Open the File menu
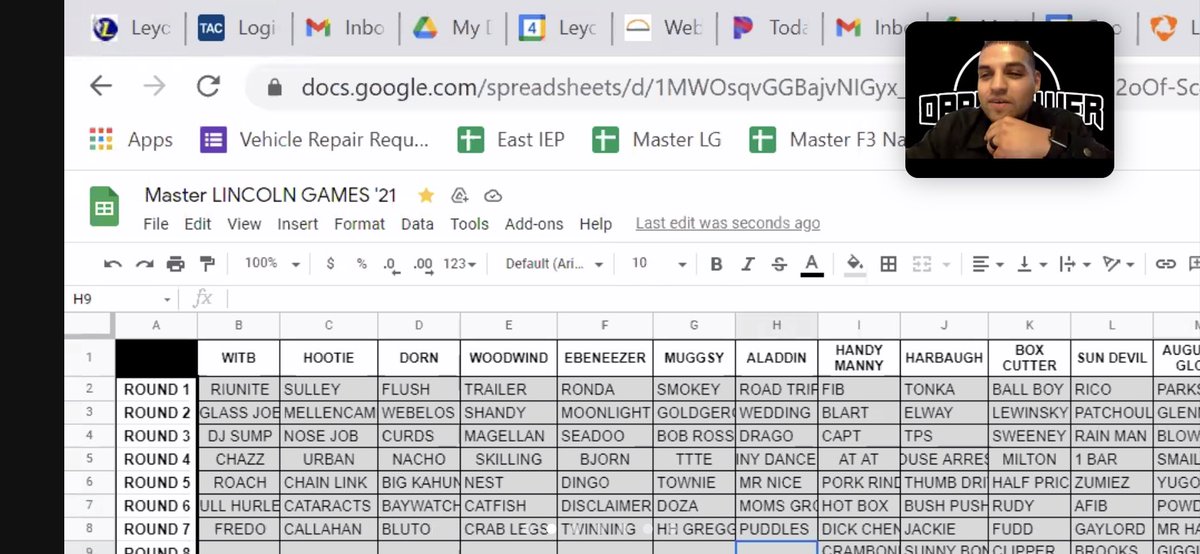Image resolution: width=1200 pixels, height=554 pixels. pyautogui.click(x=156, y=224)
